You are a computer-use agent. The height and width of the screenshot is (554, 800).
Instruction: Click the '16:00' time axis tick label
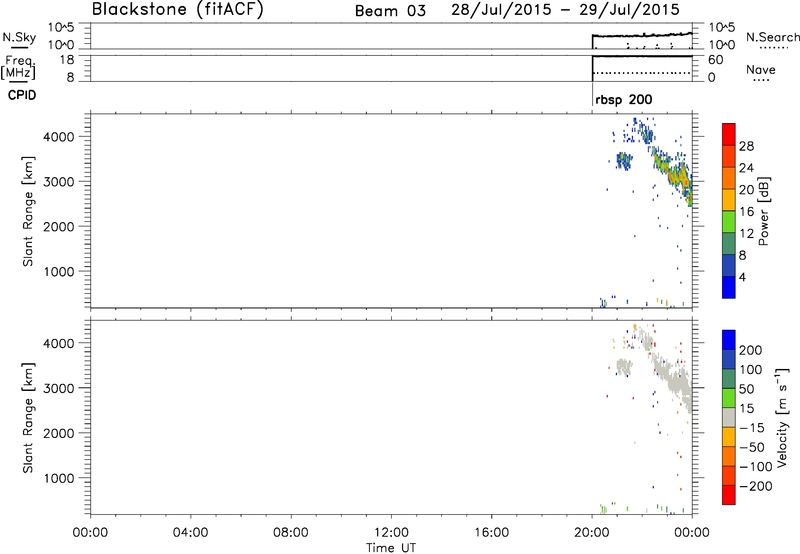[491, 533]
